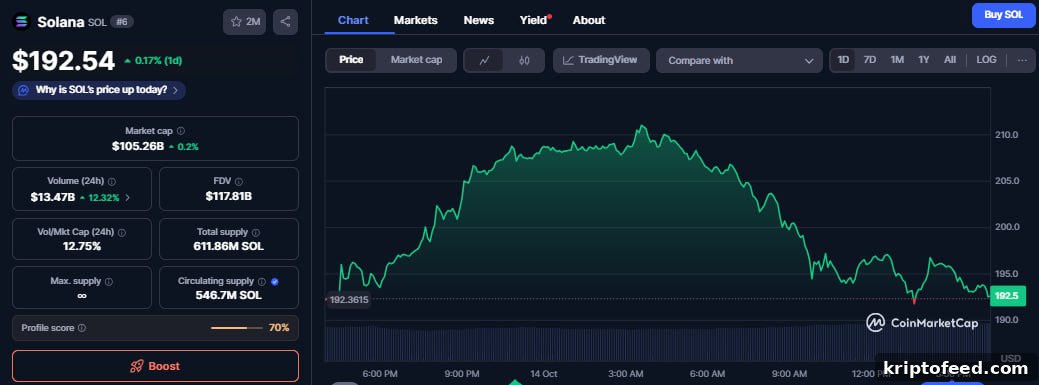The height and width of the screenshot is (385, 1039).
Task: Open Vol/Mkt Cap (24h) info icon
Action: click(122, 233)
